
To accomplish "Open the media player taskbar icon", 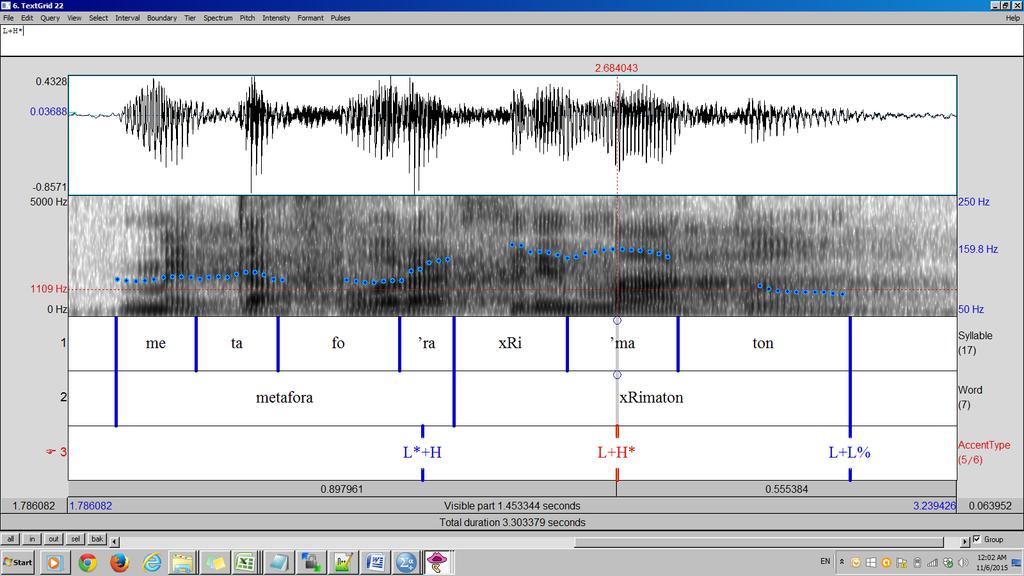I will point(55,562).
